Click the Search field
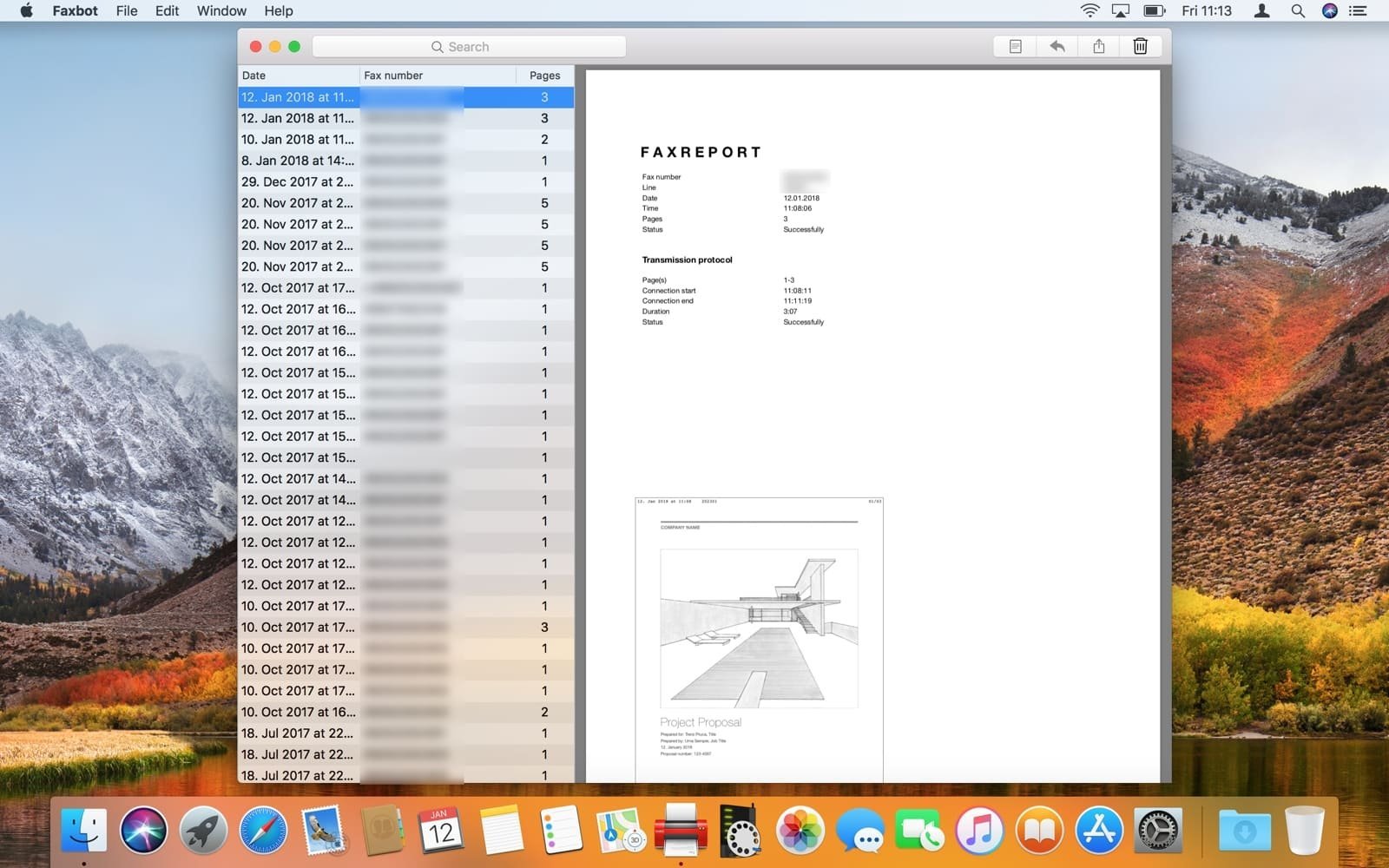This screenshot has width=1389, height=868. click(x=469, y=47)
